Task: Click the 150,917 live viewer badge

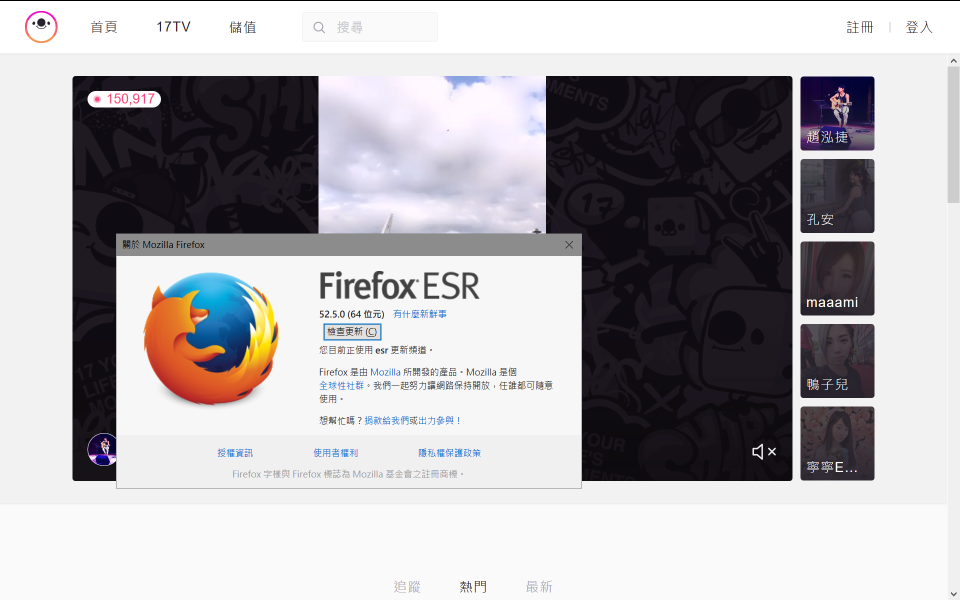Action: (x=124, y=99)
